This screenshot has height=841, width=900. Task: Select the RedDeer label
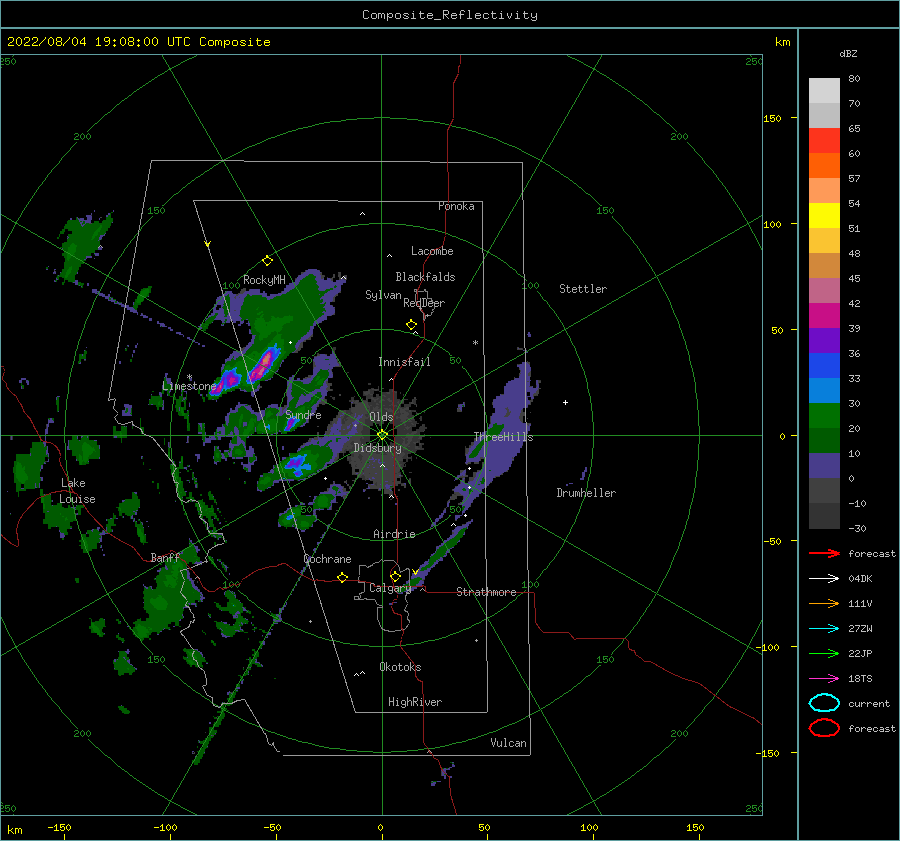(x=424, y=303)
